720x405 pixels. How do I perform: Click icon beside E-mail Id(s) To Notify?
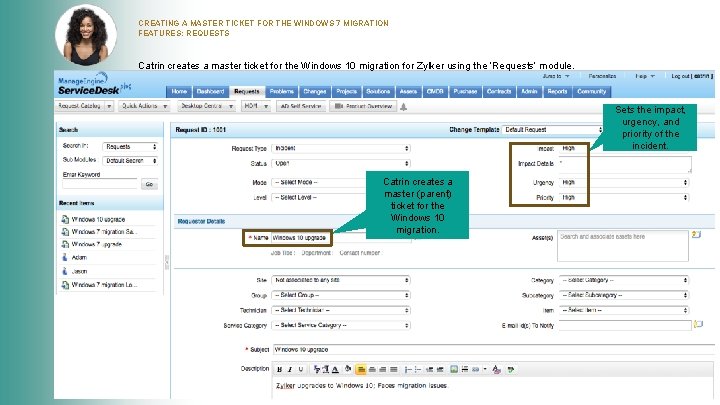[698, 324]
